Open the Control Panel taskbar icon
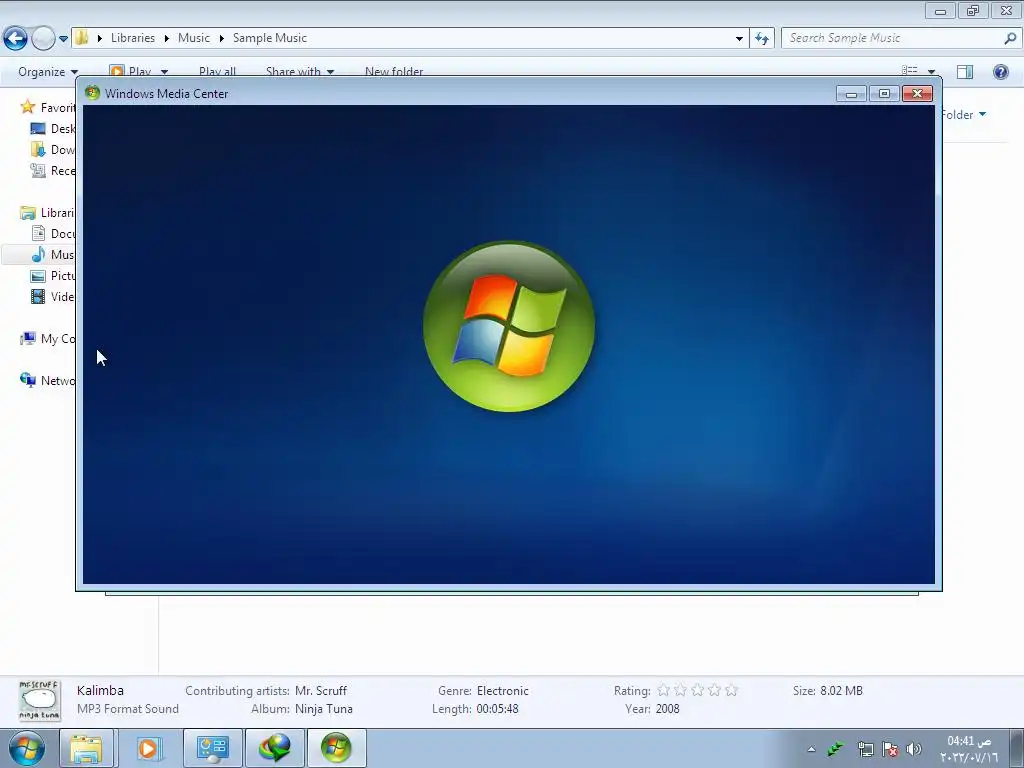1024x768 pixels. 212,748
